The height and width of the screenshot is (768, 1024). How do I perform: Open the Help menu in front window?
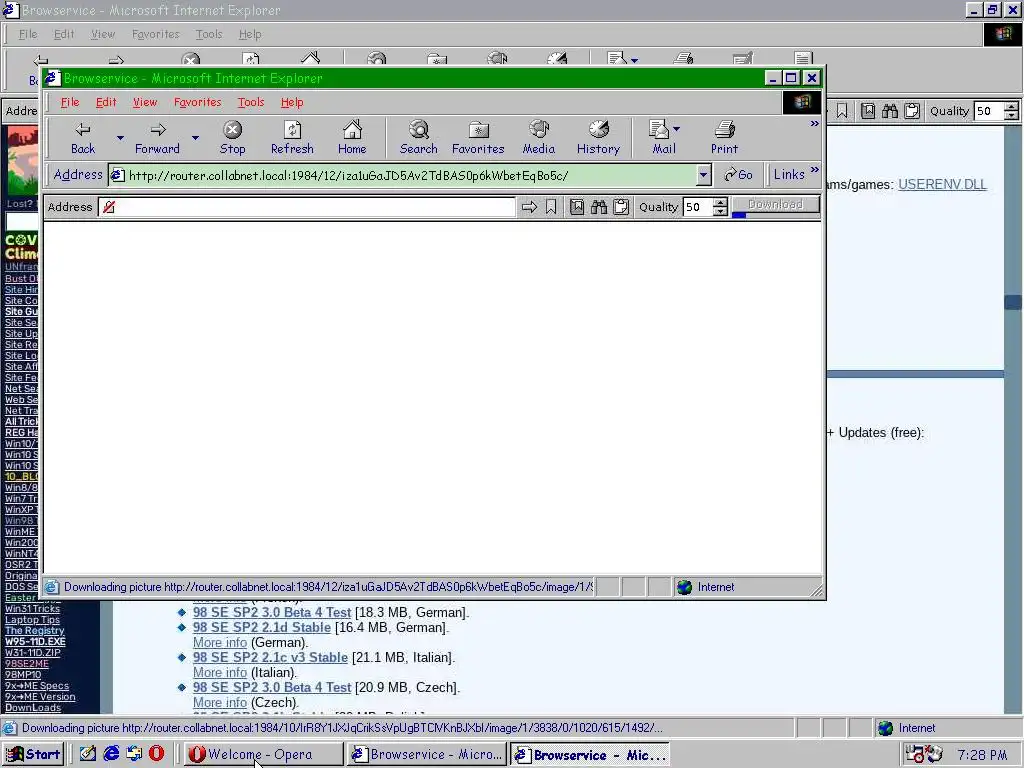[x=292, y=102]
